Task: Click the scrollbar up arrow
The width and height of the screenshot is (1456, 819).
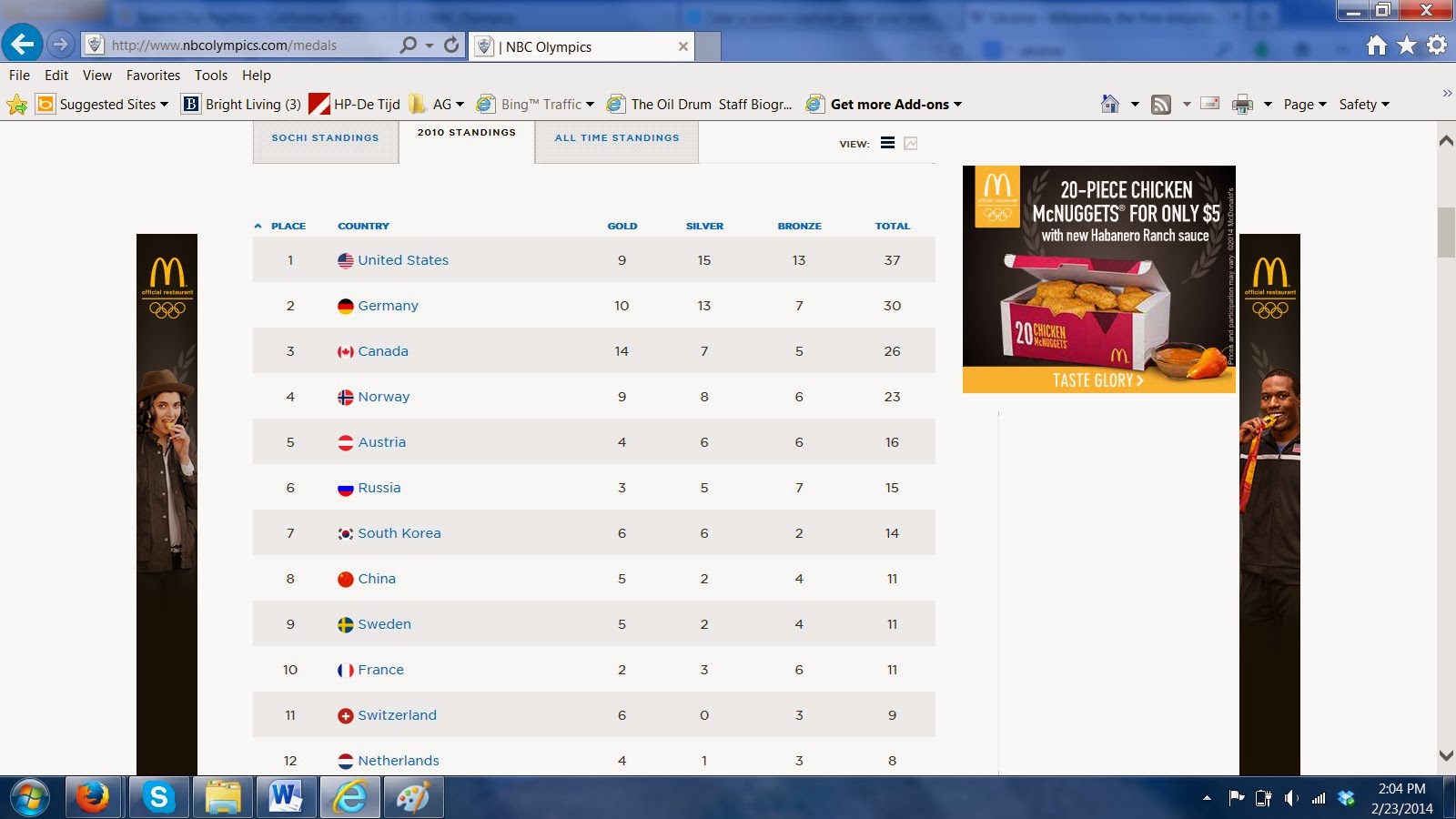Action: tap(1446, 141)
